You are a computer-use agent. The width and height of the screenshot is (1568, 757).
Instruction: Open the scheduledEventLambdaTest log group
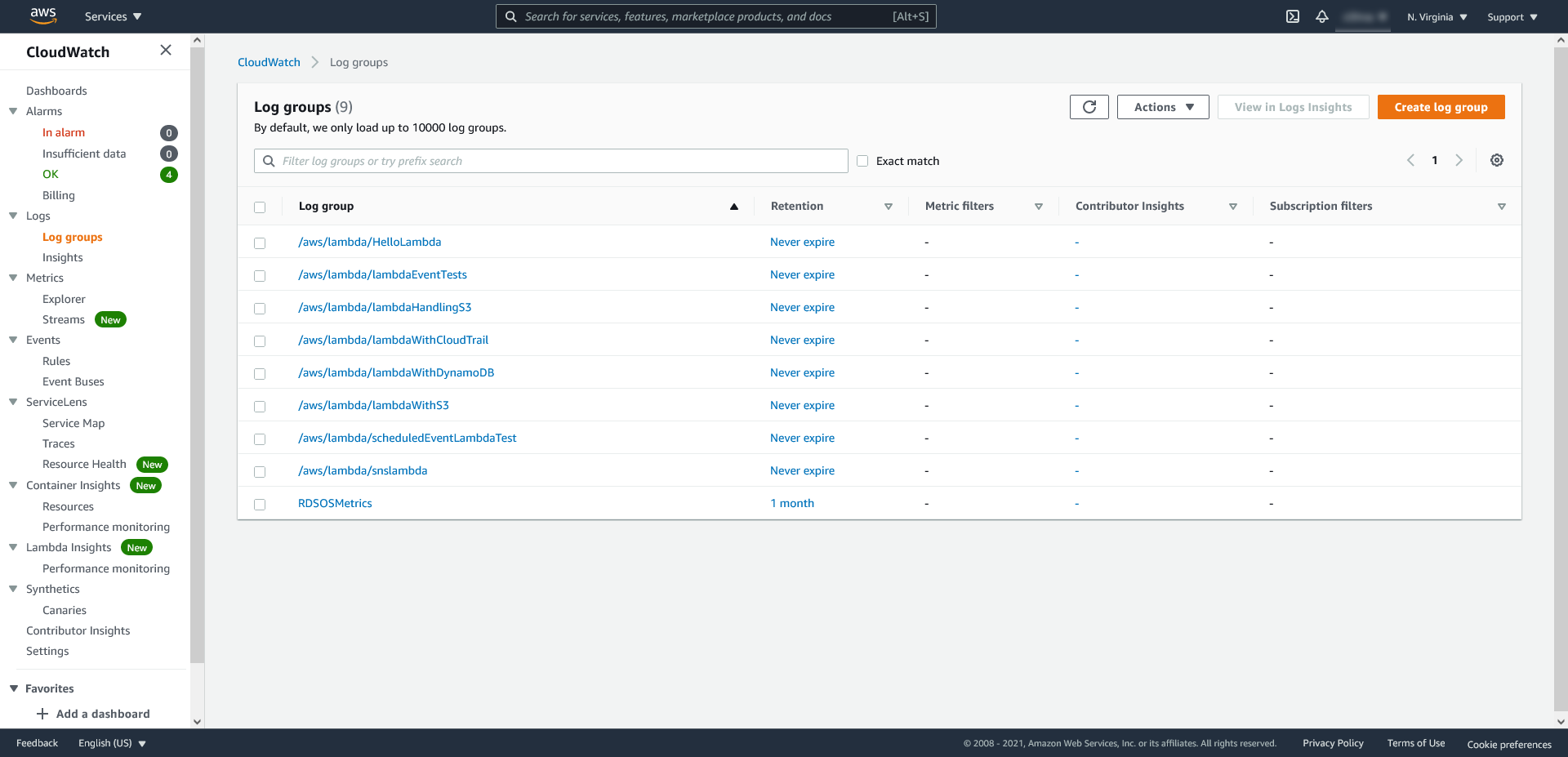point(407,438)
